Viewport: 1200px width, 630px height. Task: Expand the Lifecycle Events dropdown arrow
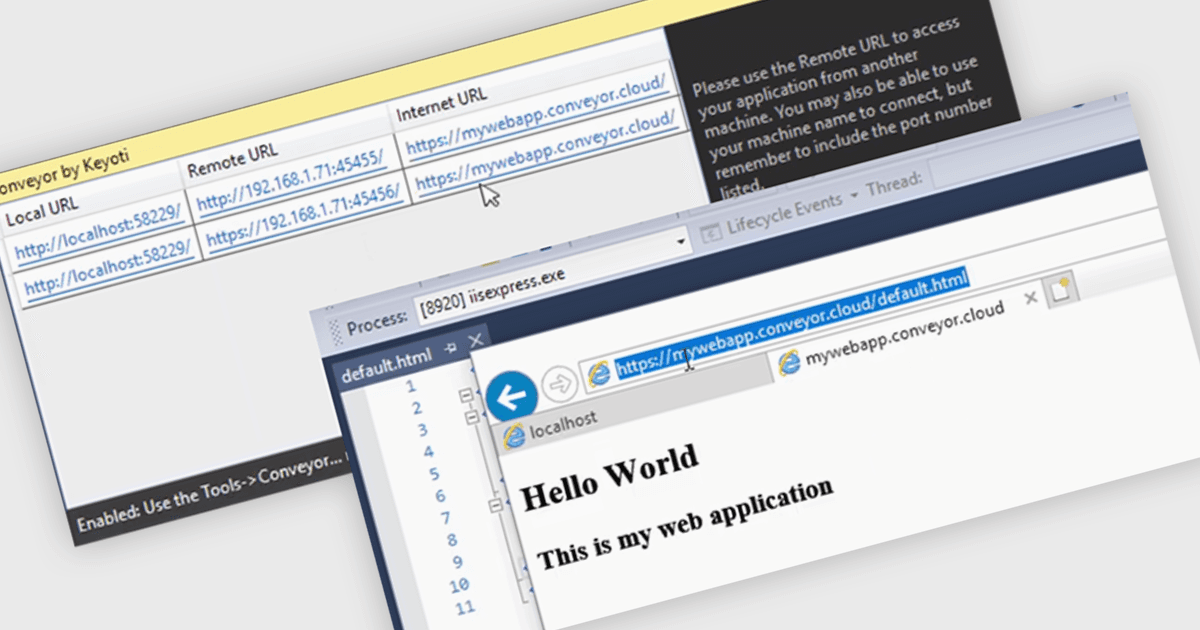(x=854, y=193)
